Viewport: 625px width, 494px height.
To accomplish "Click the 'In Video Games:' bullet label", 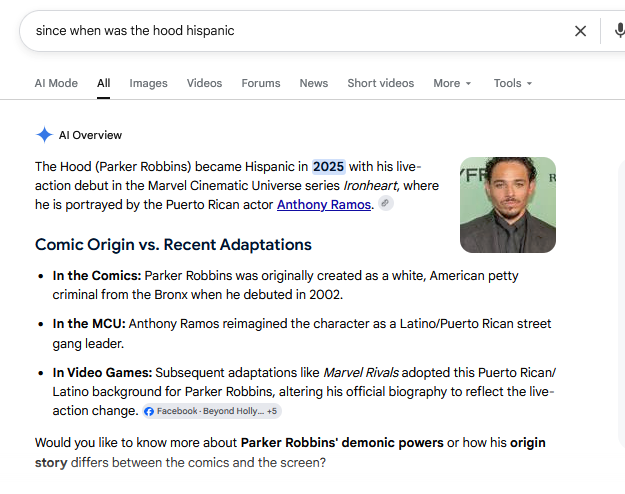I will click(102, 372).
